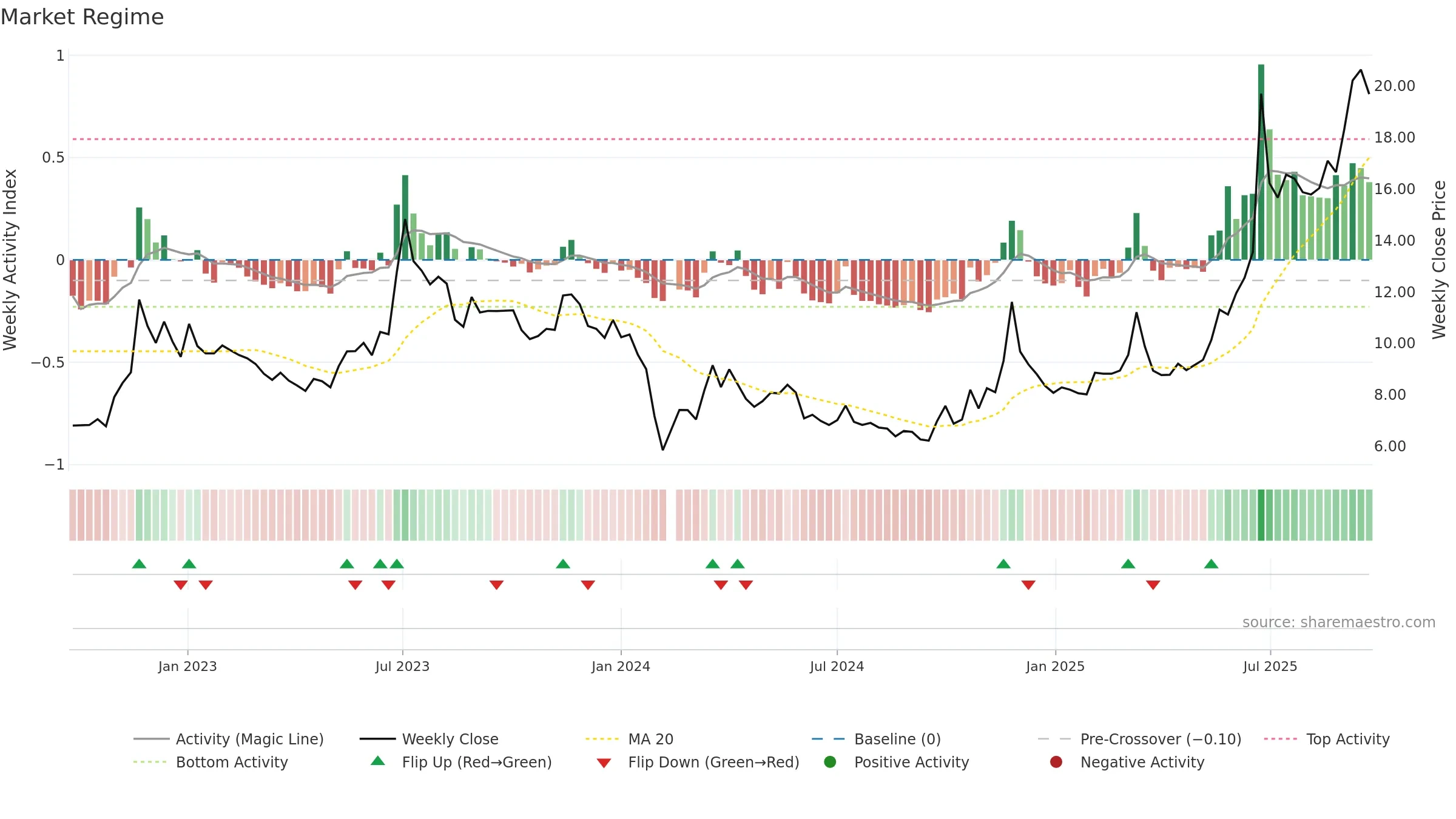Click the 0.5 activity axis tick
The width and height of the screenshot is (1456, 819).
point(53,158)
